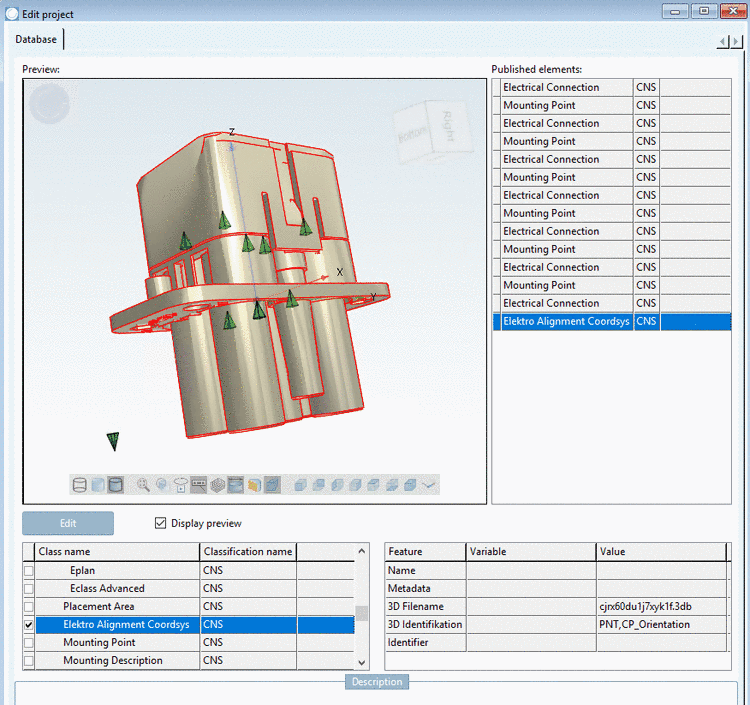
Task: Click the last blue standard-view cube icon
Action: point(409,485)
